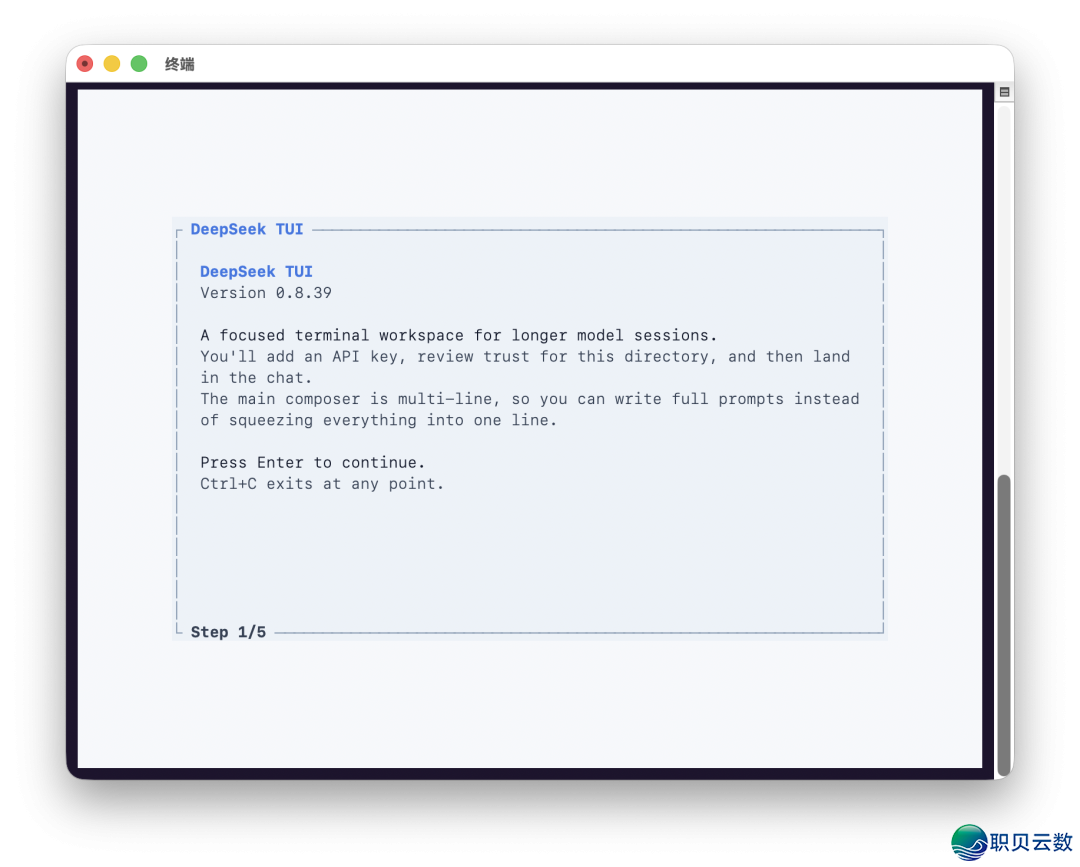Click the blue DeepSeek TUI border title
The width and height of the screenshot is (1080, 867).
click(247, 229)
